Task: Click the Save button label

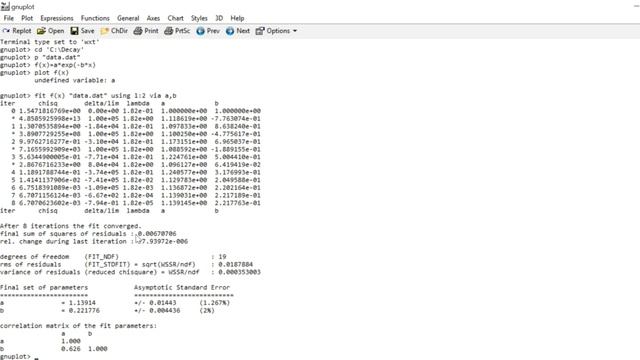Action: [87, 31]
